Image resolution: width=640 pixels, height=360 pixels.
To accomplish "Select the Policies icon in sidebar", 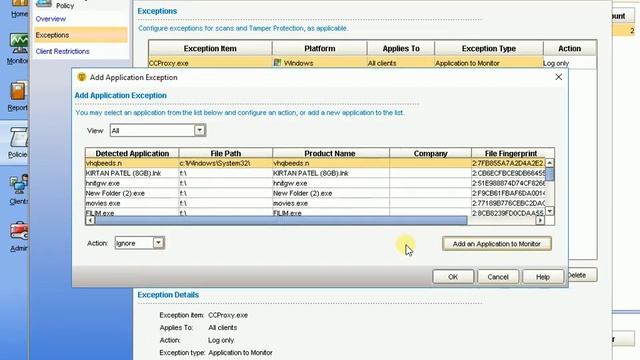I will pos(19,137).
